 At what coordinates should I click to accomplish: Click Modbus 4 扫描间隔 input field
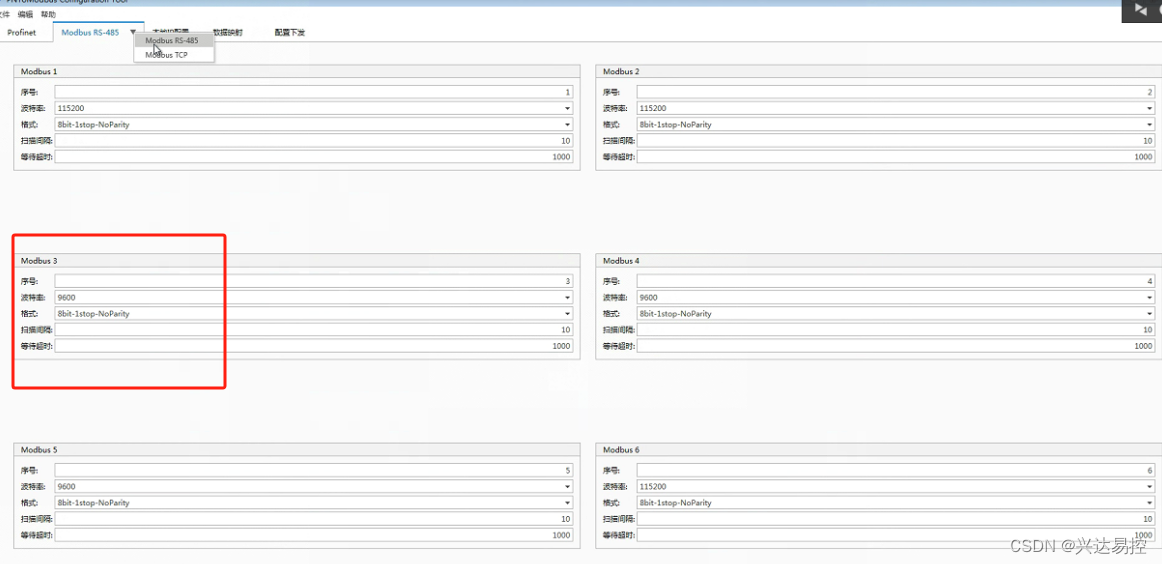pos(895,330)
